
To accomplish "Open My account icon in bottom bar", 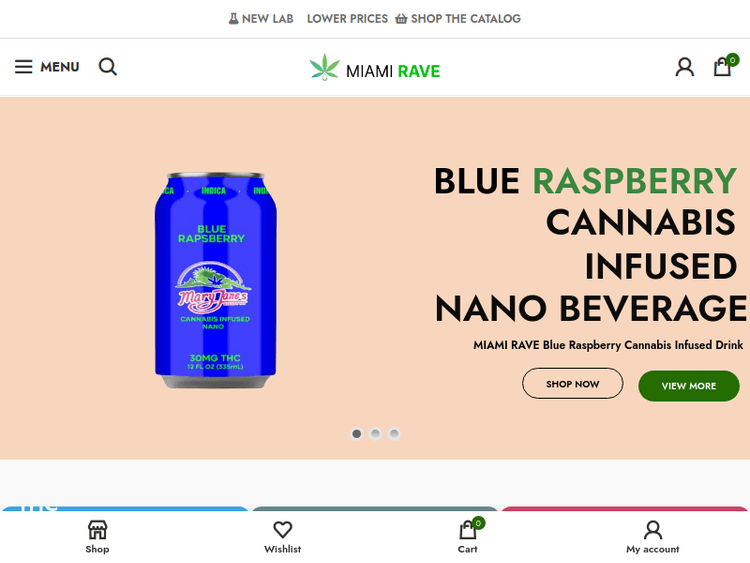I will 653,530.
